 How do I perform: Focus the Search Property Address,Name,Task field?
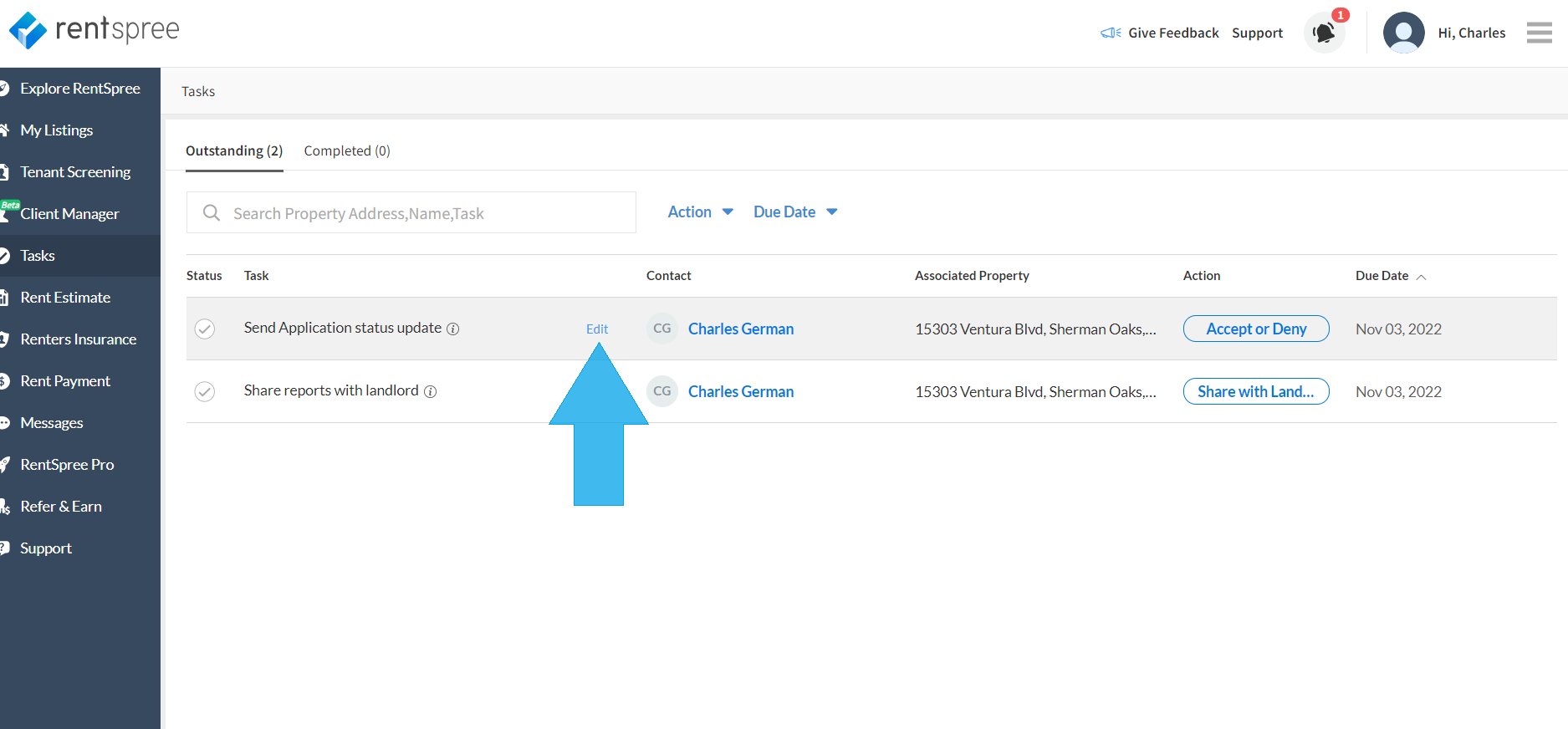(x=411, y=213)
